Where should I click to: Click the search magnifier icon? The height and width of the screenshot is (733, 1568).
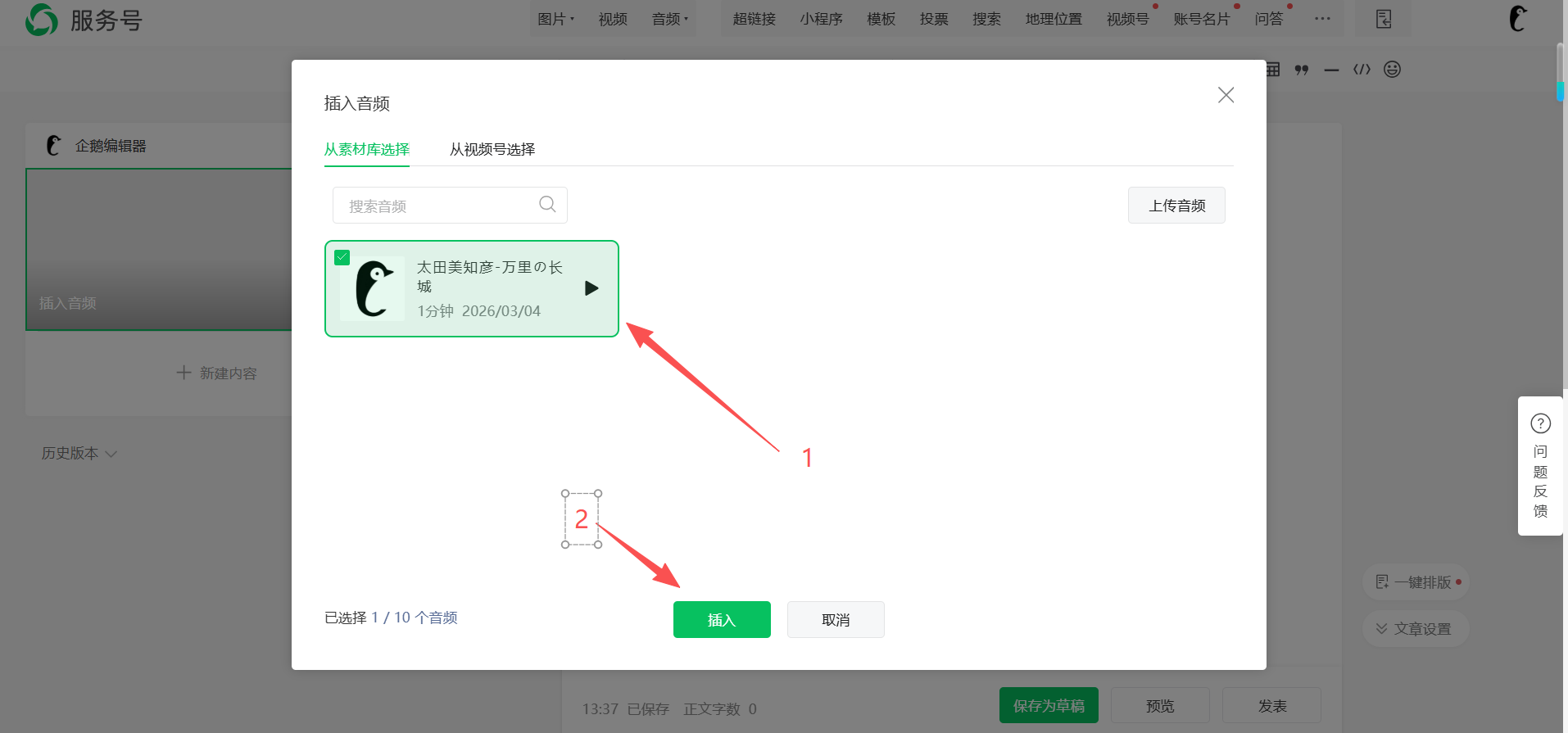pos(547,204)
